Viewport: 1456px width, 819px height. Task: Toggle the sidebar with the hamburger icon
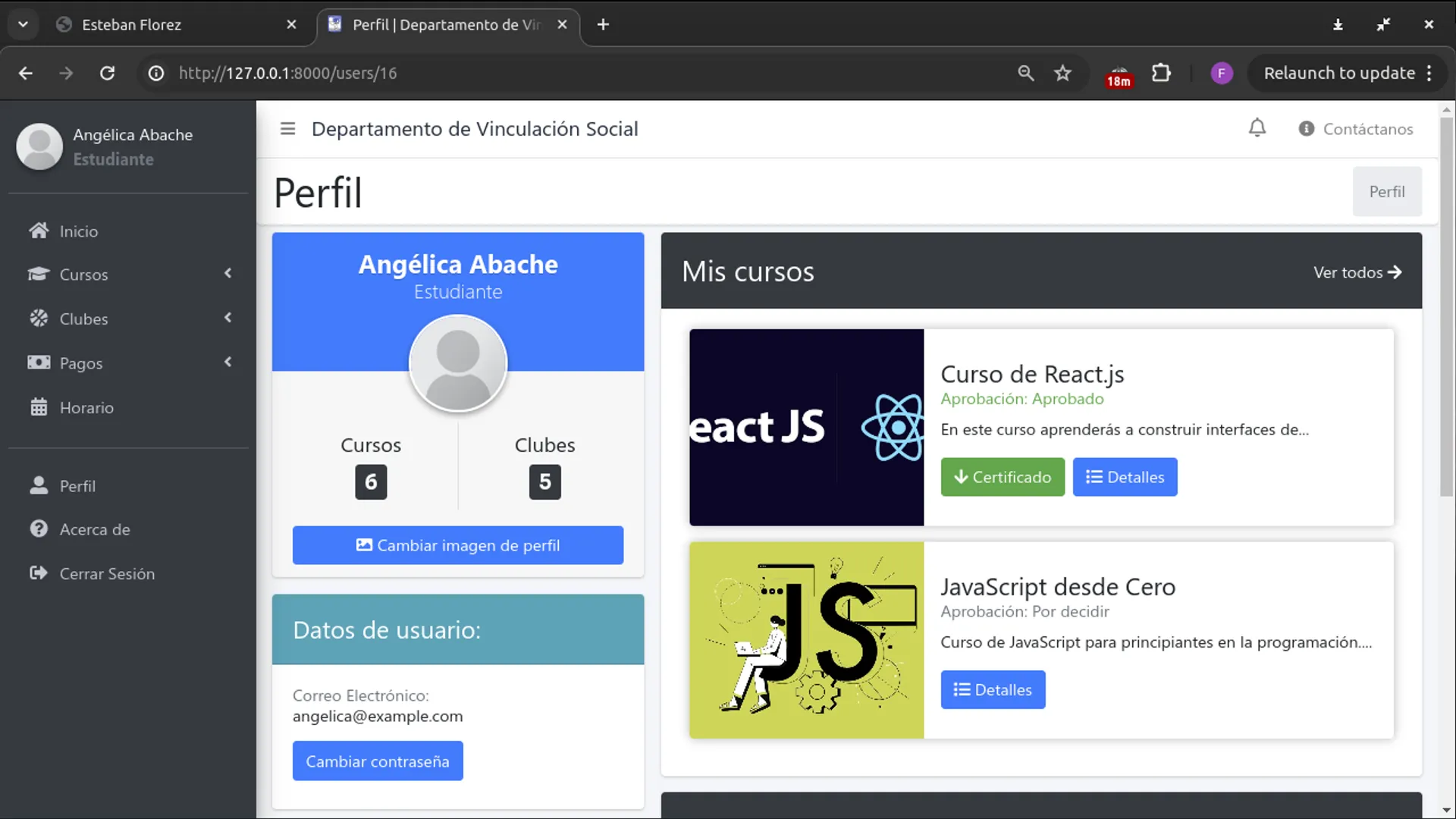tap(287, 129)
